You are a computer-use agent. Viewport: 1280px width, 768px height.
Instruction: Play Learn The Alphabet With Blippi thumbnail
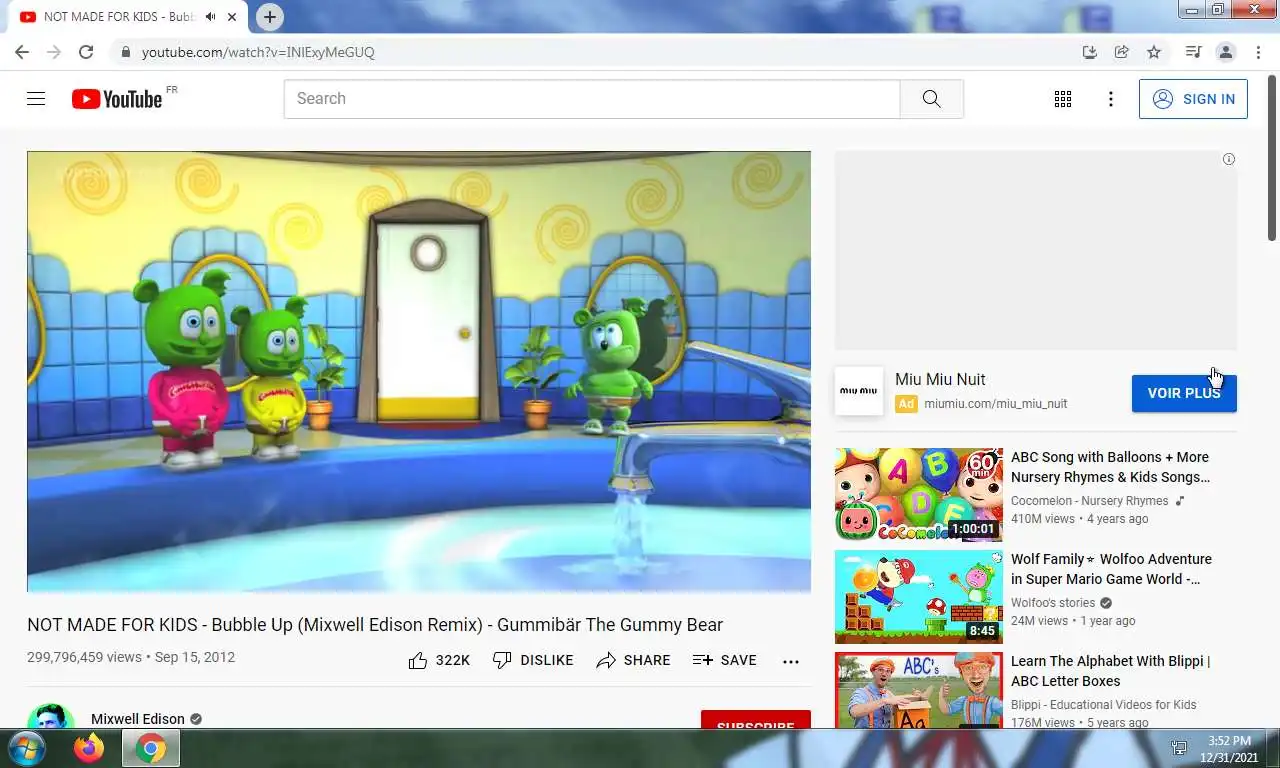pos(919,690)
